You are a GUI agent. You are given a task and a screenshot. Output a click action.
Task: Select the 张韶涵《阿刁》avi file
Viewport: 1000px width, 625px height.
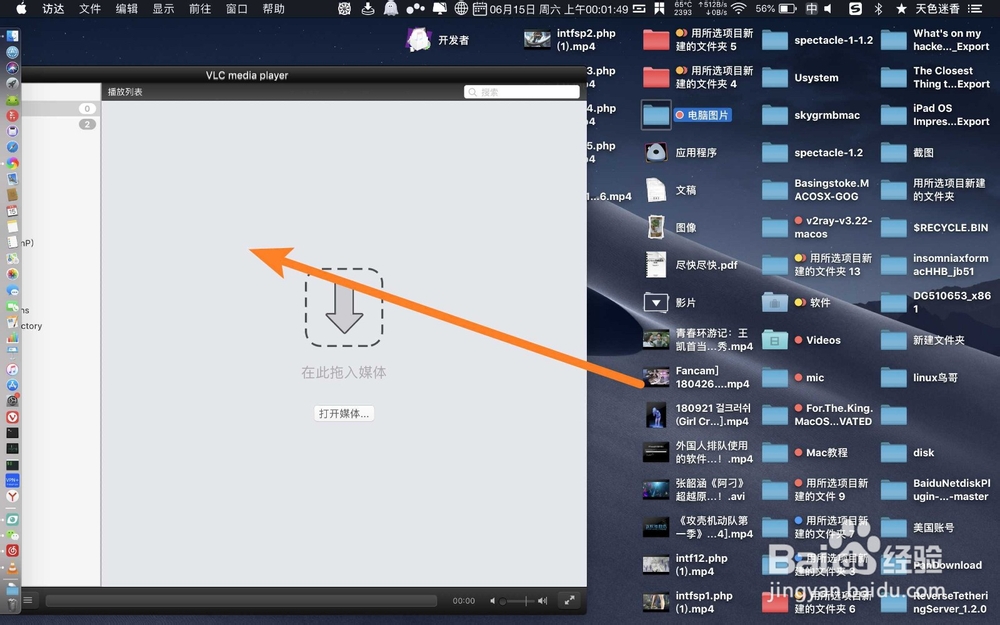pyautogui.click(x=694, y=490)
